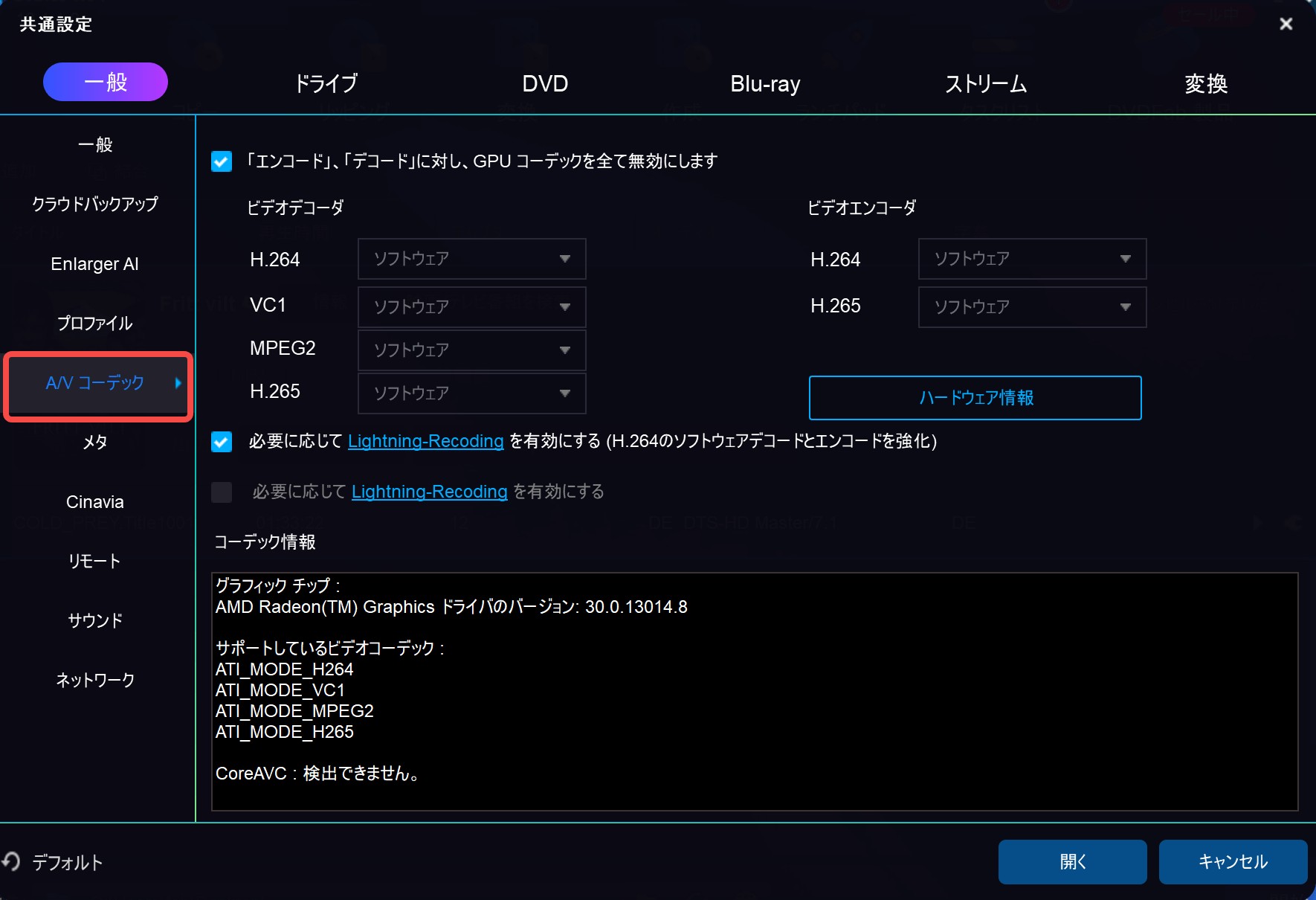Screen dimensions: 1316x900
Task: Switch to the ドライブ tab
Action: click(326, 83)
